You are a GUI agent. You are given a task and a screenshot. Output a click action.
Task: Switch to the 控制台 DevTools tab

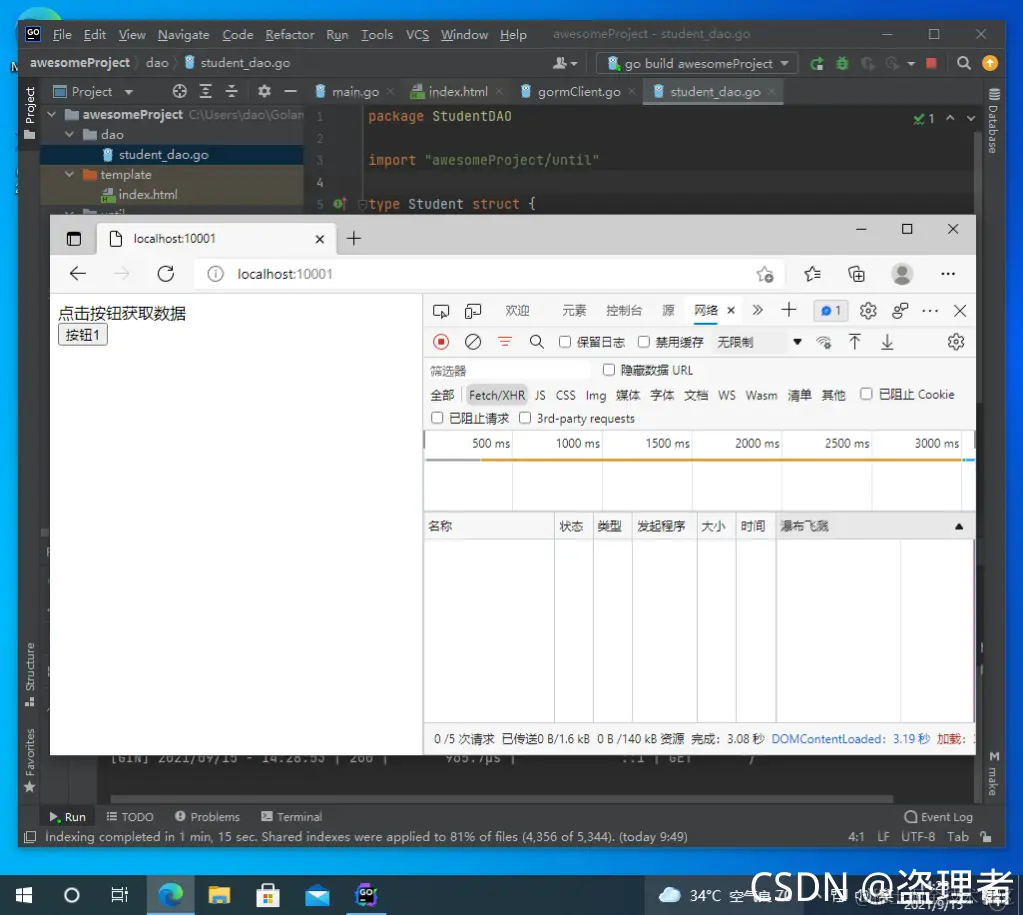coord(623,310)
